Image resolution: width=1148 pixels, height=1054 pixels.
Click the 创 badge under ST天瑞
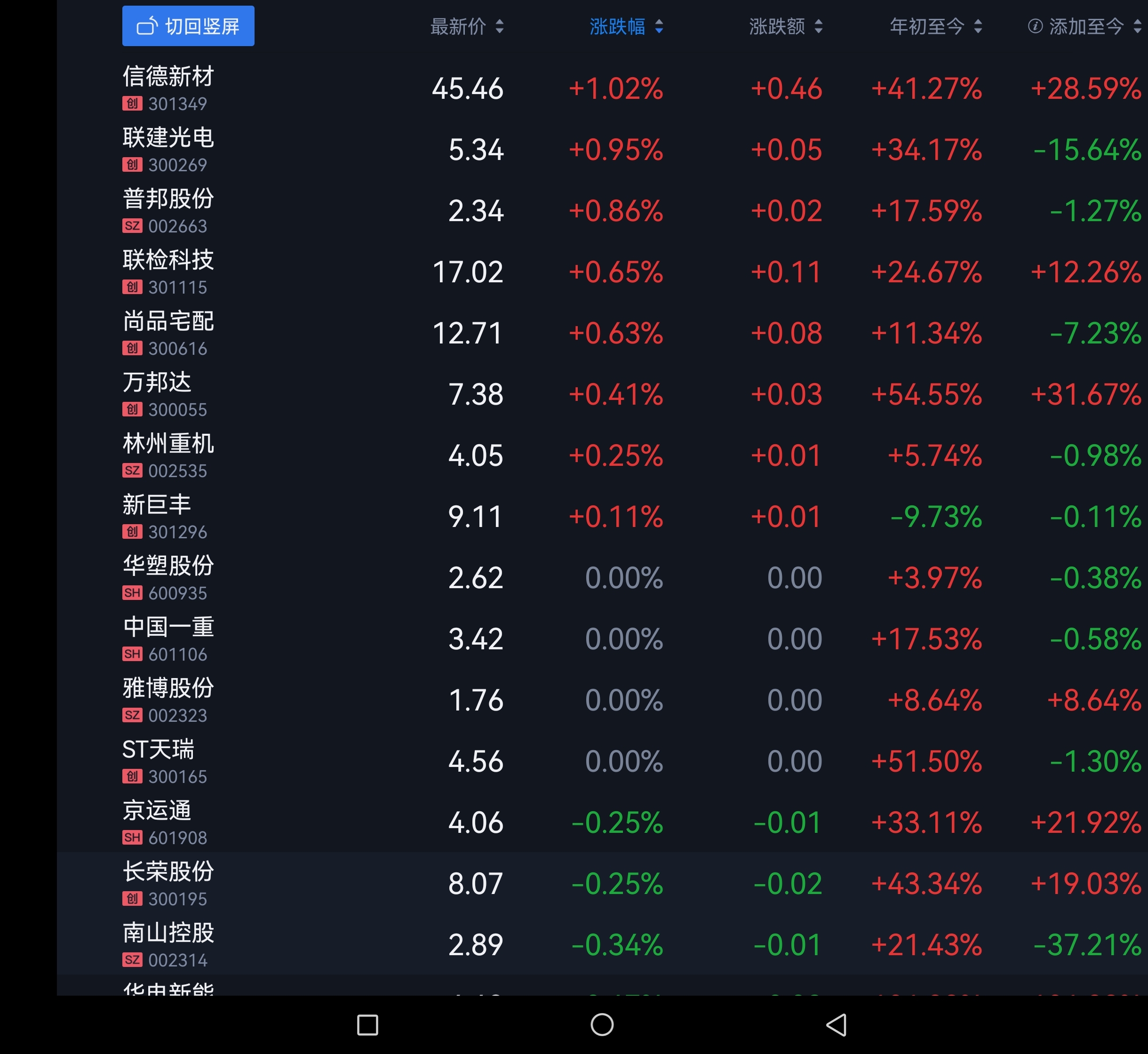132,776
